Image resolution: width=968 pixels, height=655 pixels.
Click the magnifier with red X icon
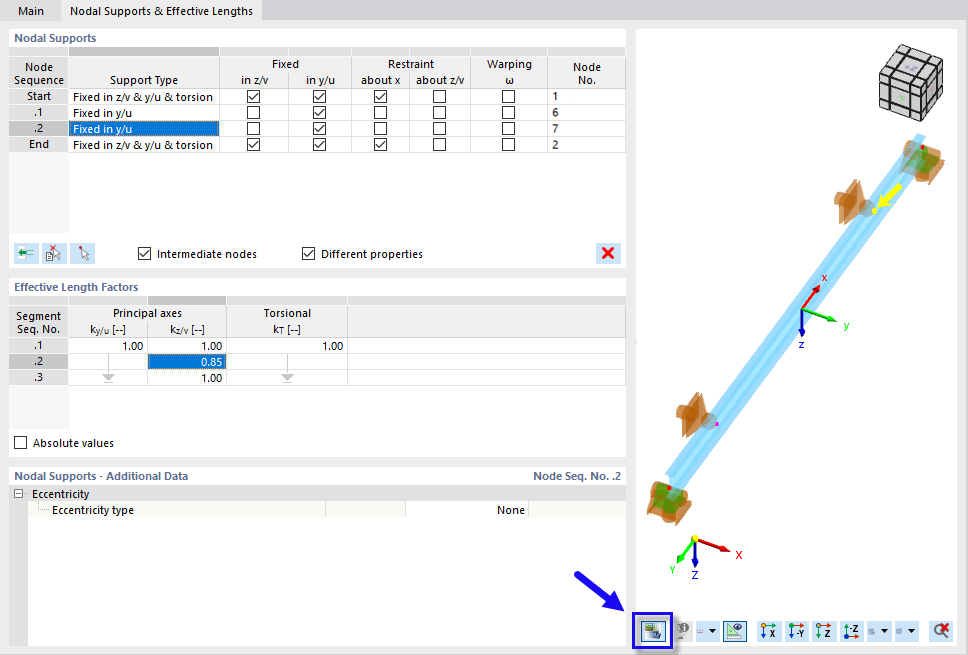pos(941,630)
